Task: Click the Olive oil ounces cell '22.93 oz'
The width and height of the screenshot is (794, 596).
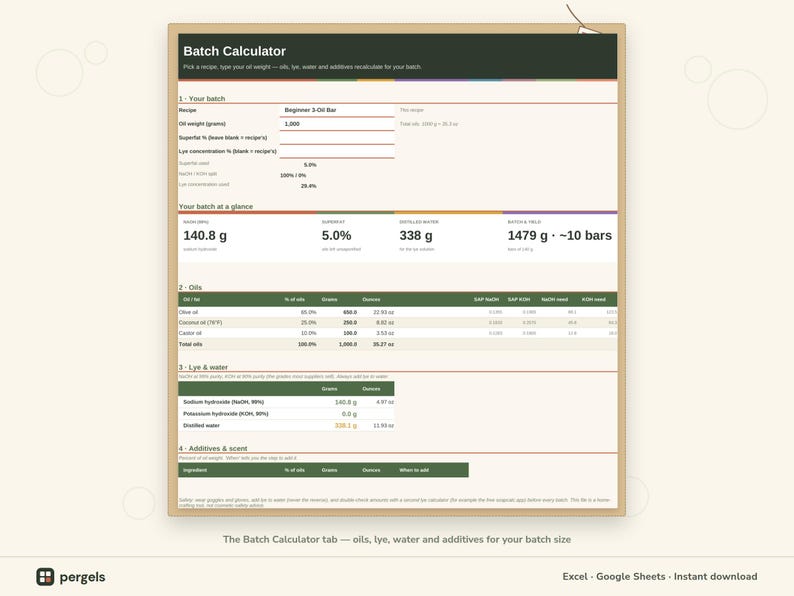Action: pos(383,312)
